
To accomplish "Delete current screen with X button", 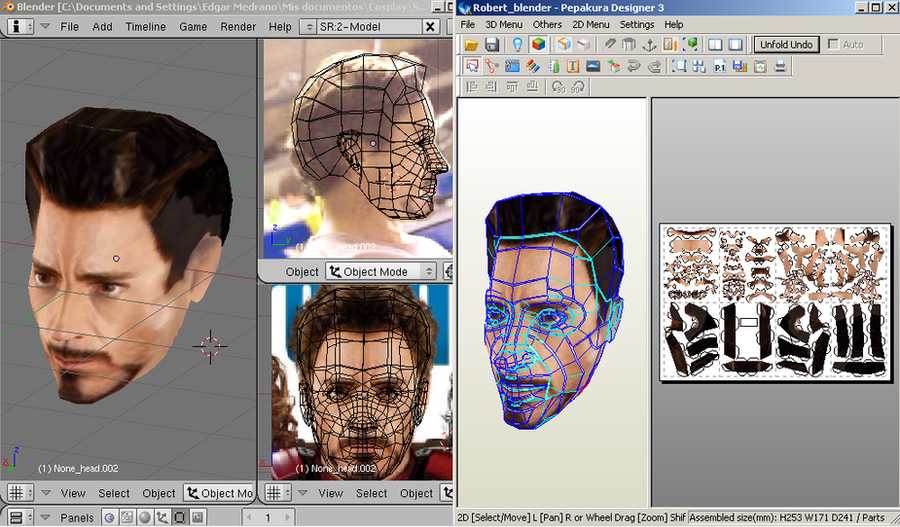I will tap(430, 27).
